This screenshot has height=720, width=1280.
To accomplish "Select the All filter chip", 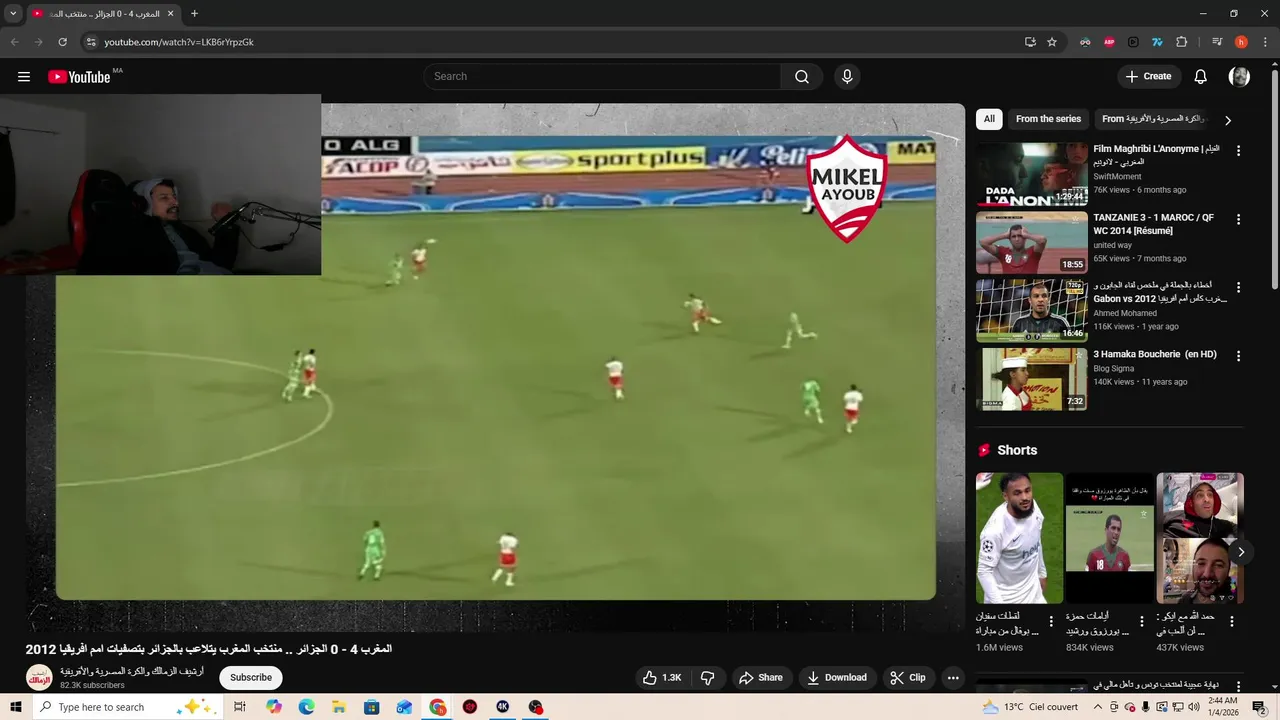I will [989, 119].
